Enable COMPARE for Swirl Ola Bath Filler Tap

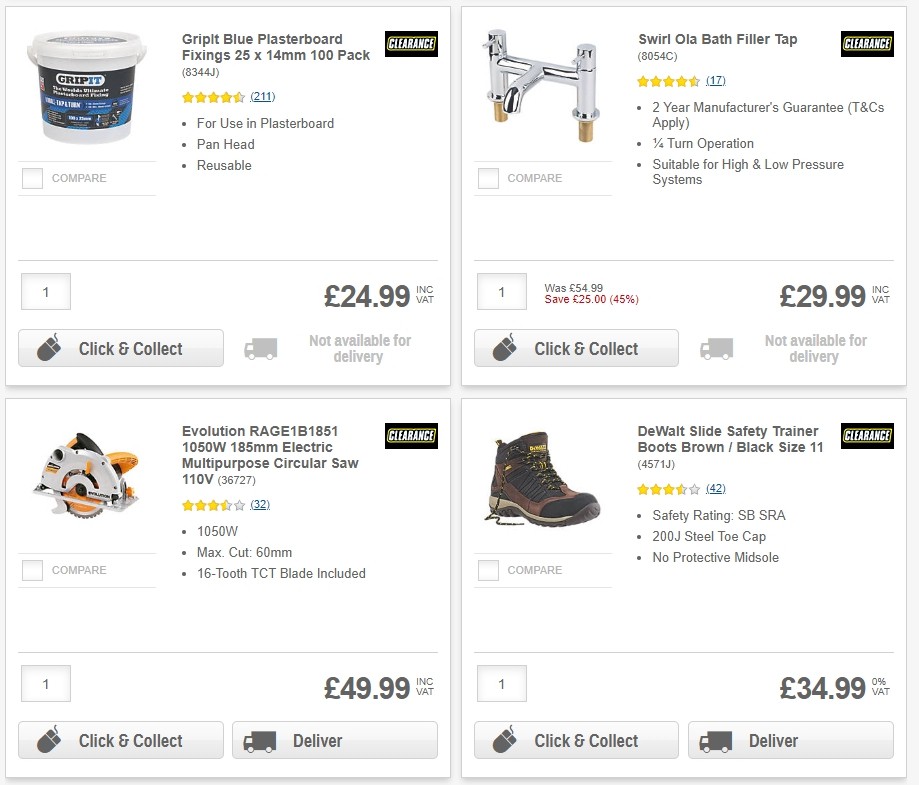pos(488,178)
